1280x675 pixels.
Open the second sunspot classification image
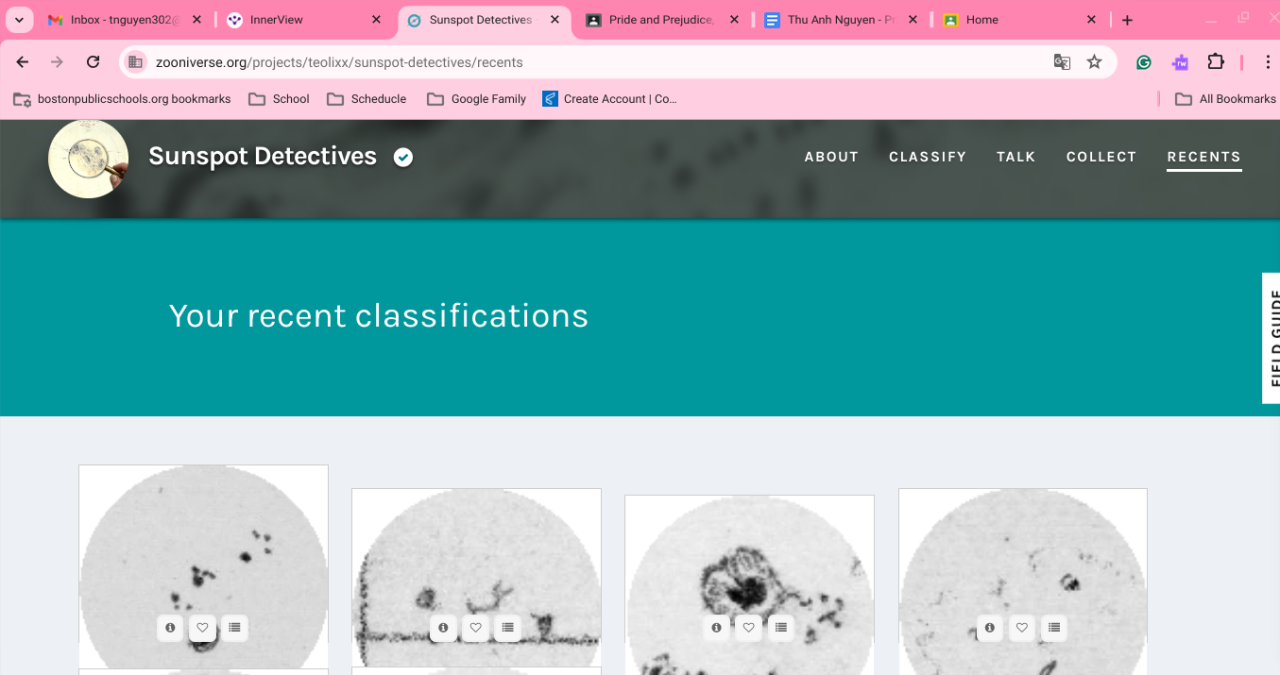(x=476, y=577)
